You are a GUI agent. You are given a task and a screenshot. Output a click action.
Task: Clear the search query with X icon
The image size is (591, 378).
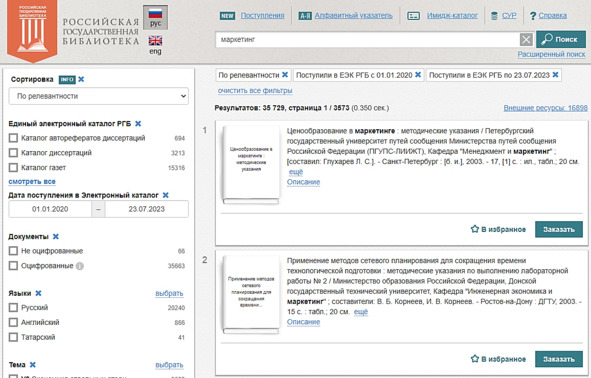(526, 39)
